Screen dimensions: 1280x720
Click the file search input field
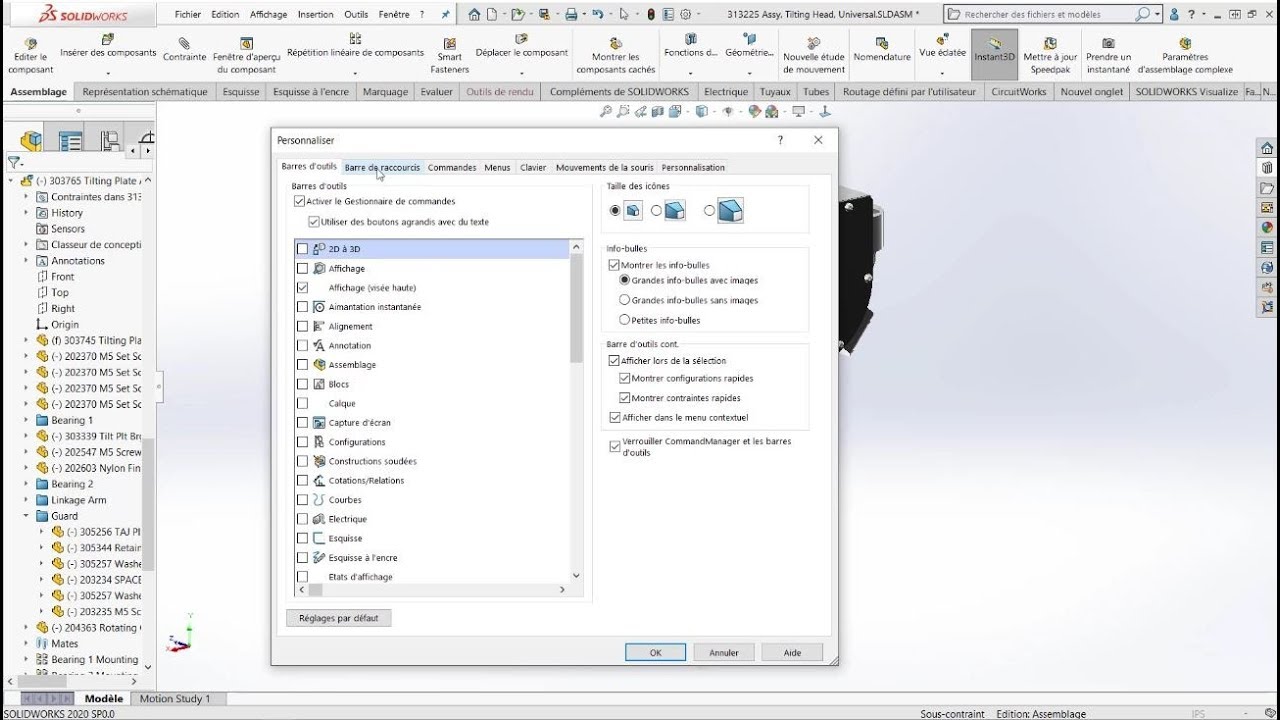pos(1047,14)
